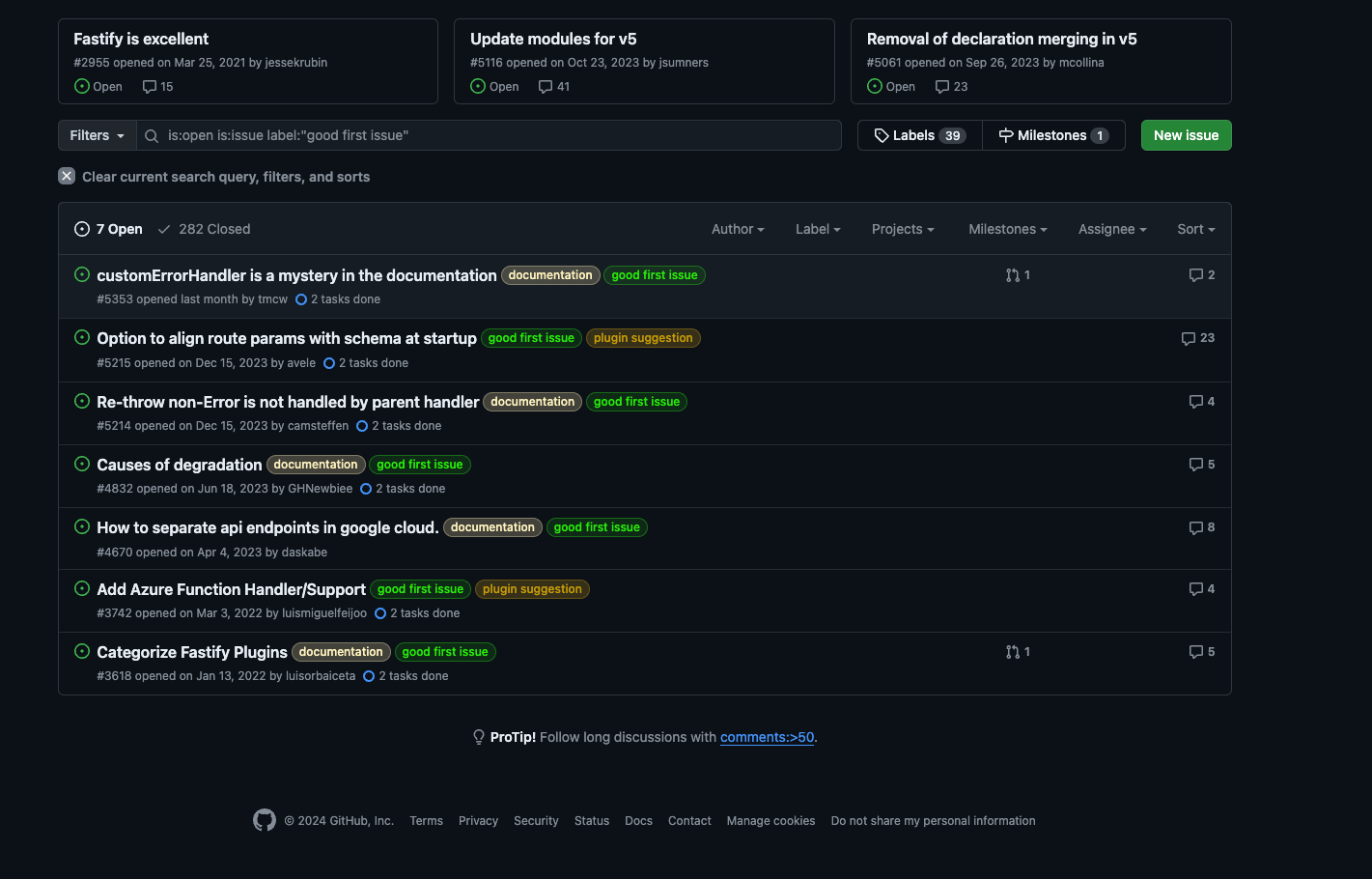The width and height of the screenshot is (1372, 879).
Task: Open Docs footer link
Action: pyautogui.click(x=638, y=821)
